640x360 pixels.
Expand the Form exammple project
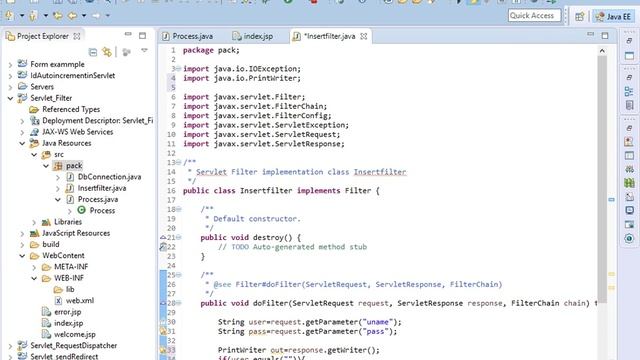point(11,64)
